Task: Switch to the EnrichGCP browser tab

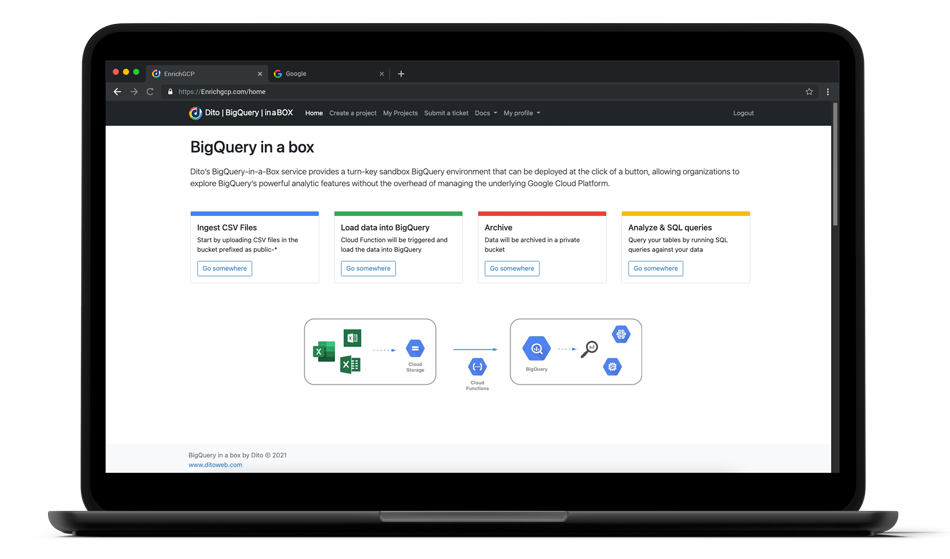Action: pos(206,73)
